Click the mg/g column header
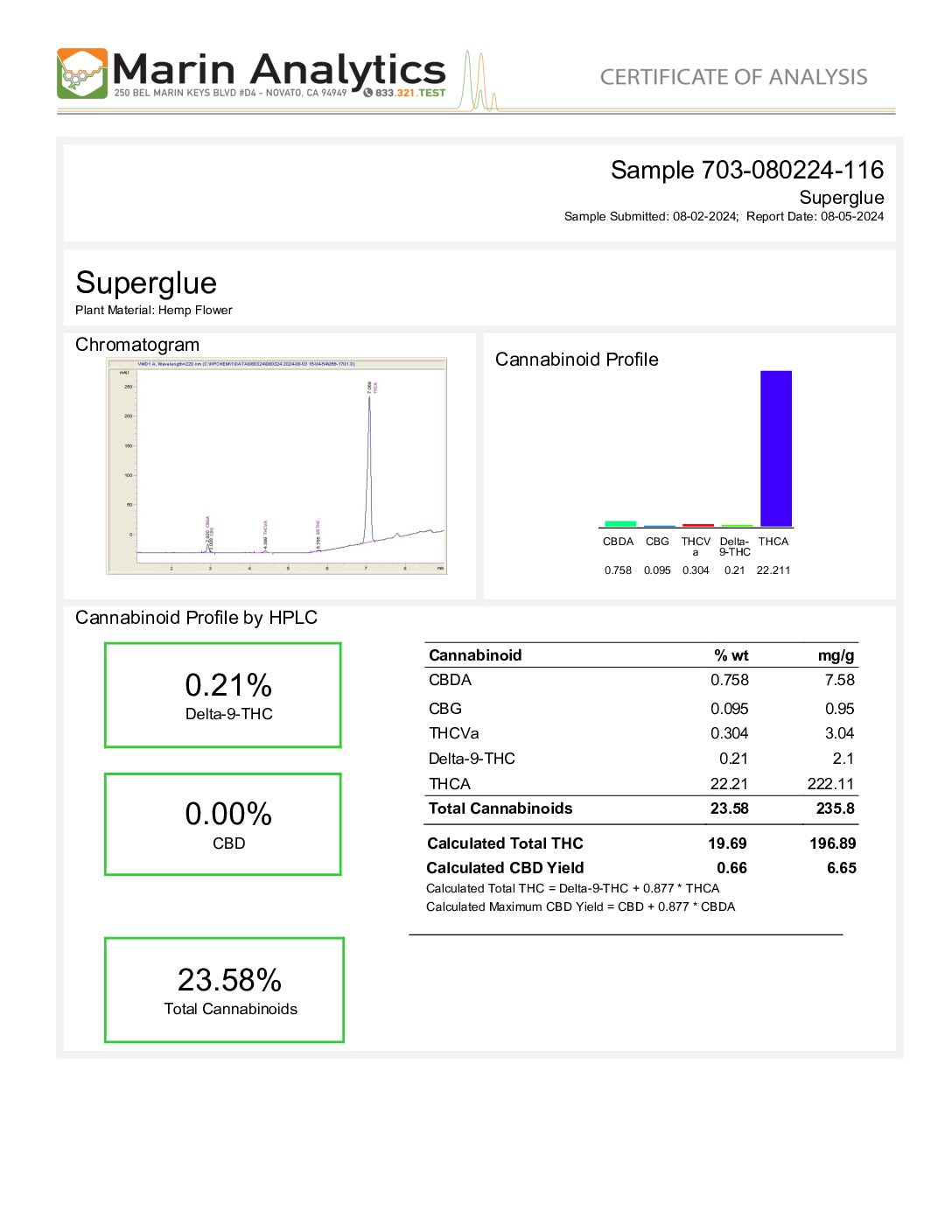This screenshot has height=1232, width=952. coord(836,655)
